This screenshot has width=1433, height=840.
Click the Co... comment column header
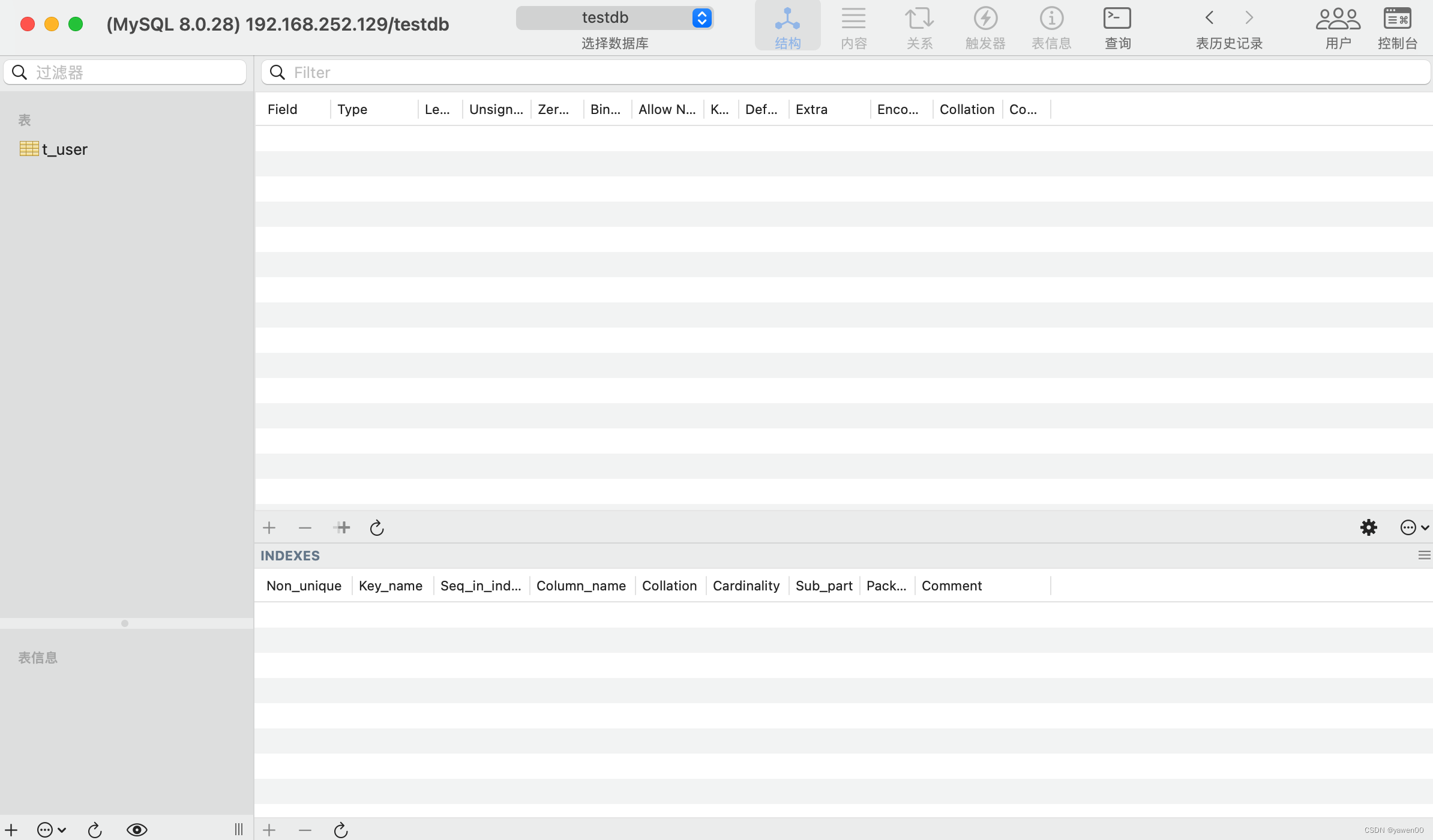tap(1026, 109)
